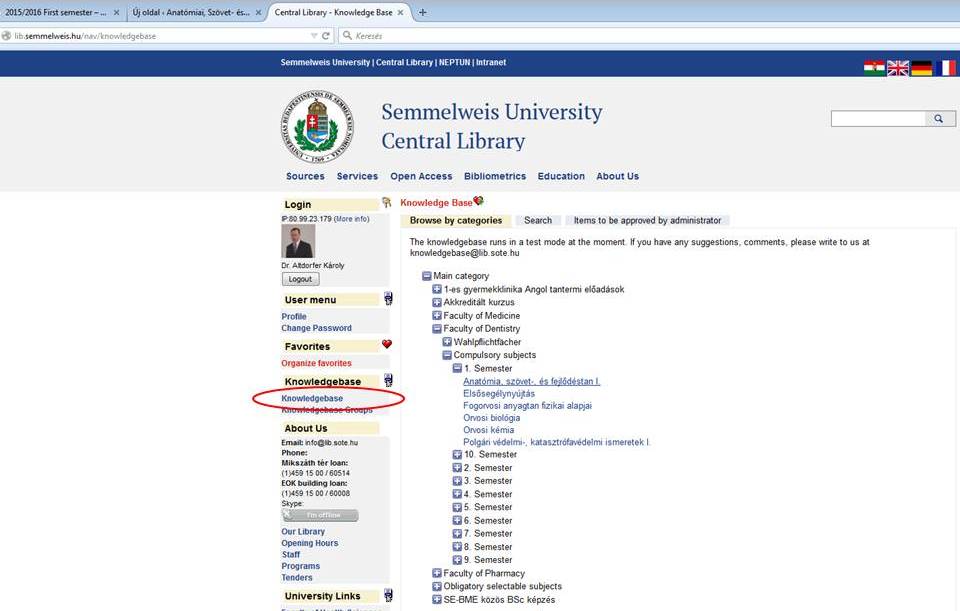Click the magnifier search button in header
The width and height of the screenshot is (960, 611).
(x=939, y=119)
